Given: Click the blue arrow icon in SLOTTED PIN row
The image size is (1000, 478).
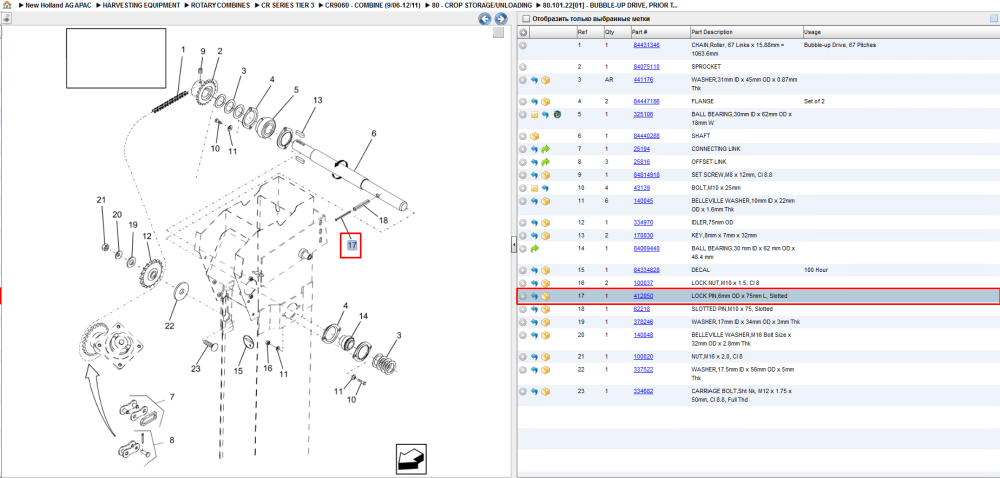Looking at the screenshot, I should click(x=534, y=309).
